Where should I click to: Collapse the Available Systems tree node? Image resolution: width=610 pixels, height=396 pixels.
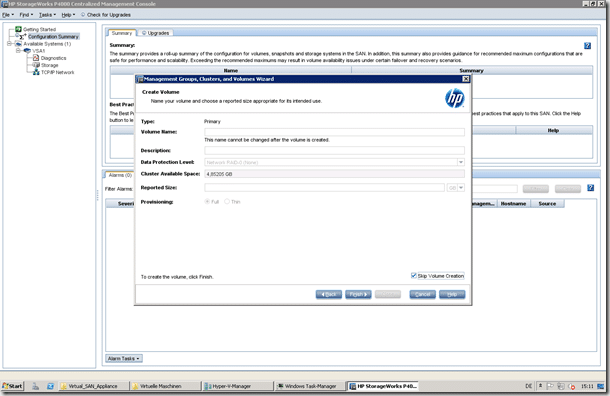click(x=9, y=44)
